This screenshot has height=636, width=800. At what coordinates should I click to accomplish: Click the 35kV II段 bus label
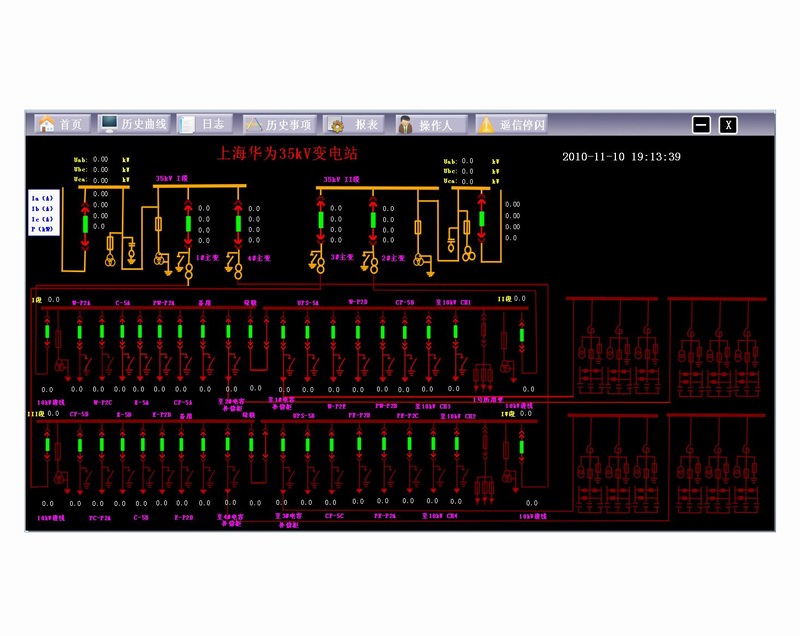click(x=341, y=180)
